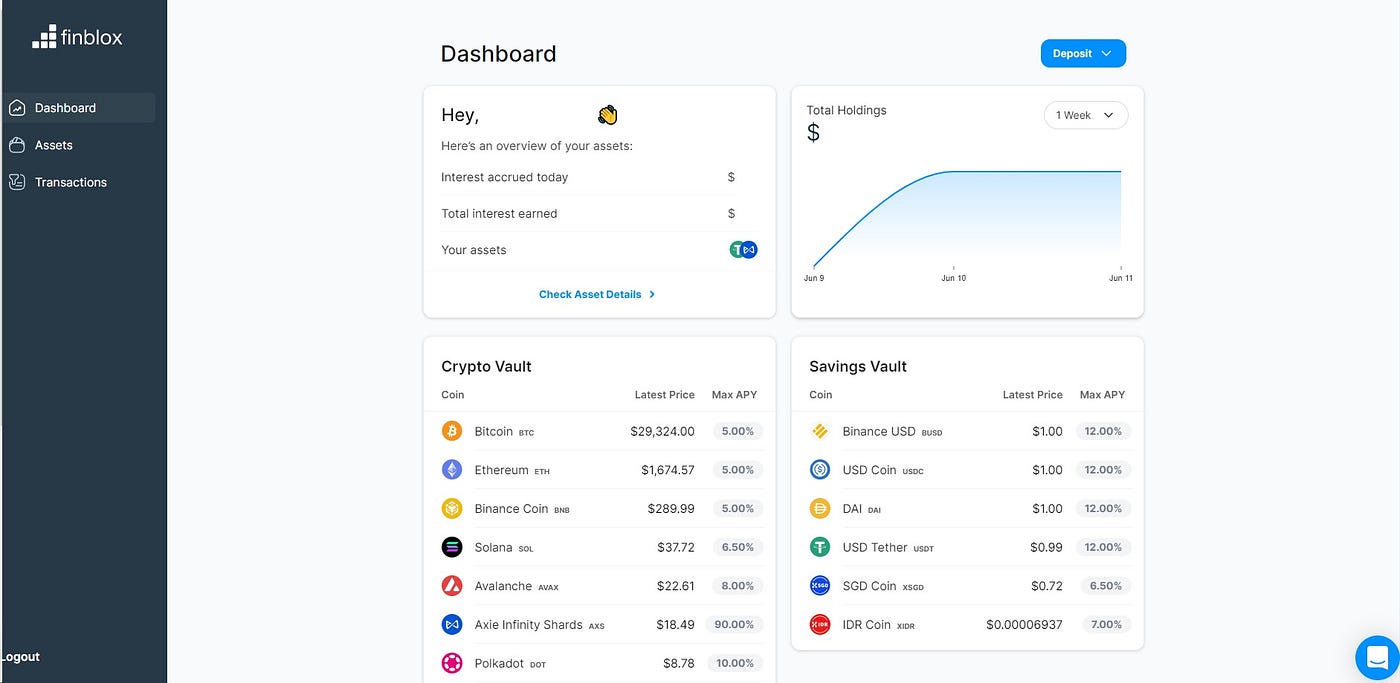Click the Axie Infinity Shards row icon
Image resolution: width=1400 pixels, height=683 pixels.
[452, 624]
